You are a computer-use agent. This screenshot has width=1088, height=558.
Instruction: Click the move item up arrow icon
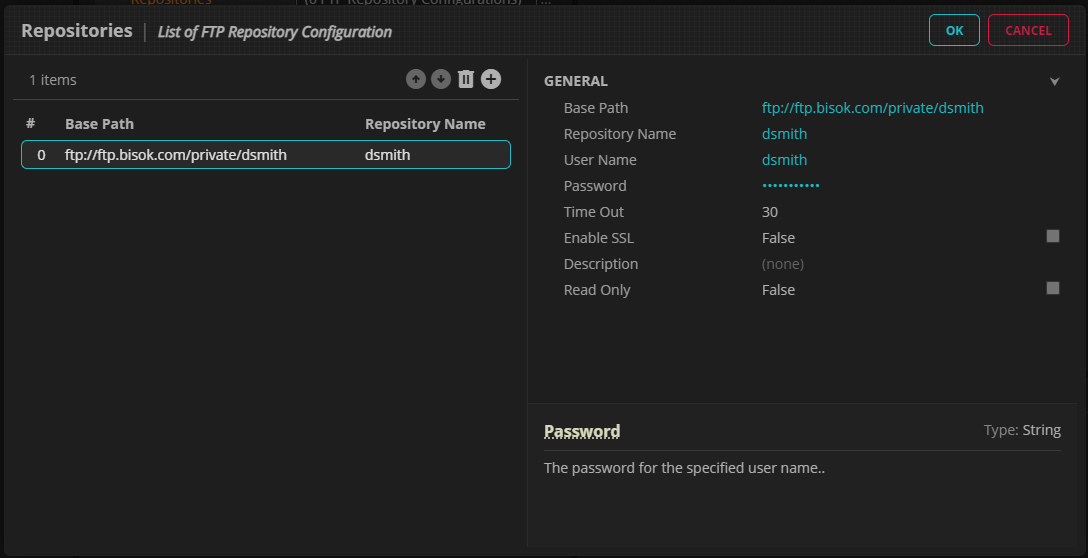(416, 80)
